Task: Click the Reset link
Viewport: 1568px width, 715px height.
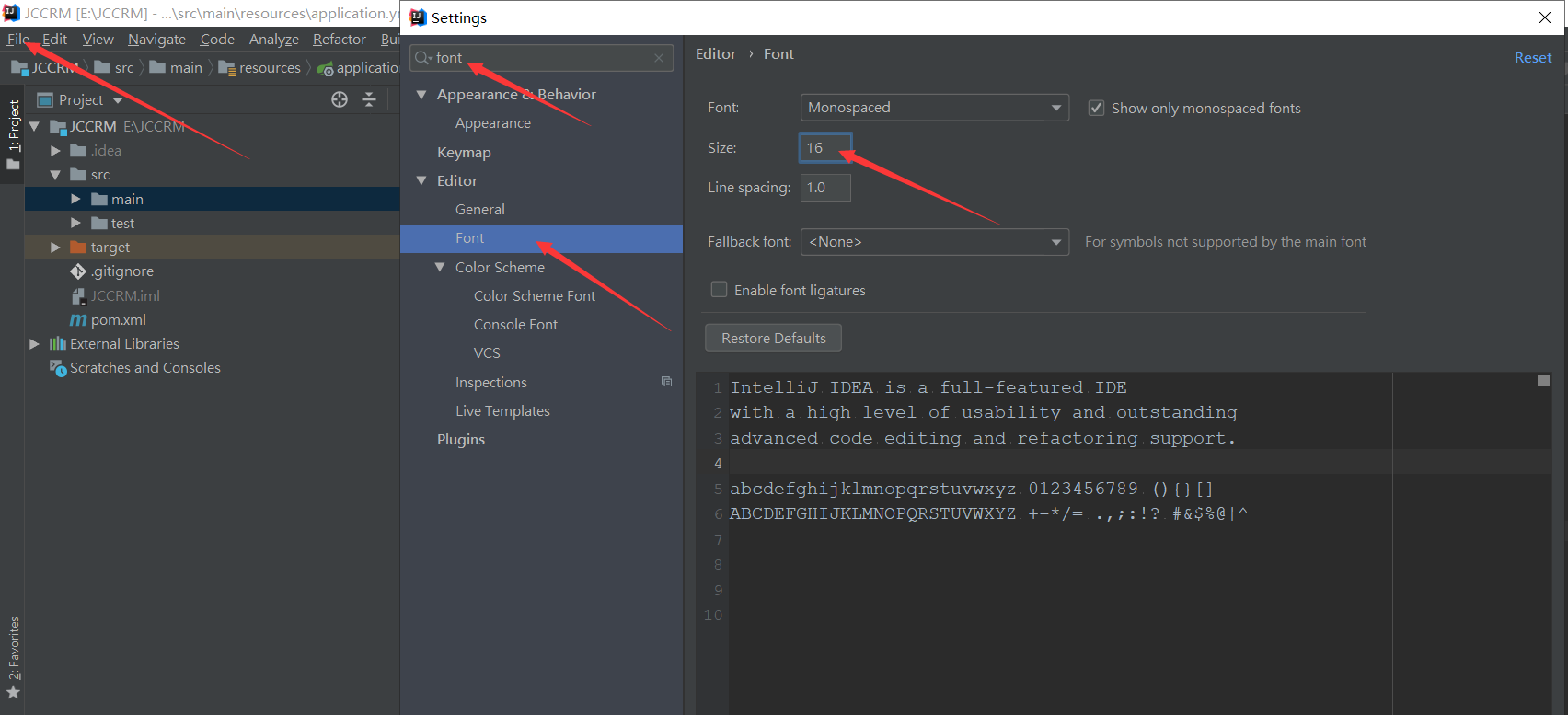Action: 1532,58
